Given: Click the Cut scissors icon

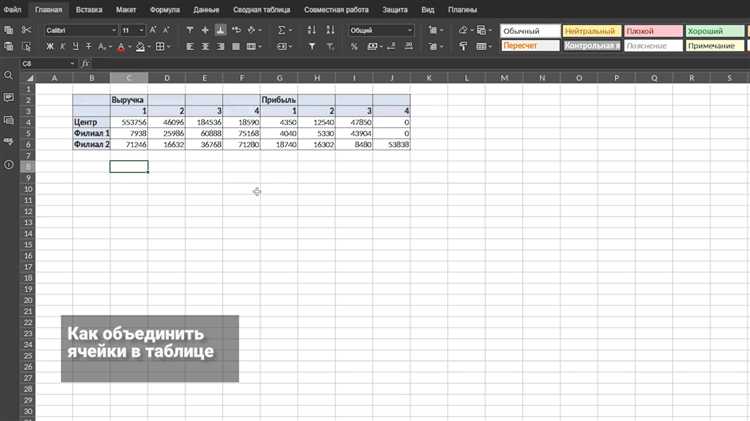Looking at the screenshot, I should [26, 30].
